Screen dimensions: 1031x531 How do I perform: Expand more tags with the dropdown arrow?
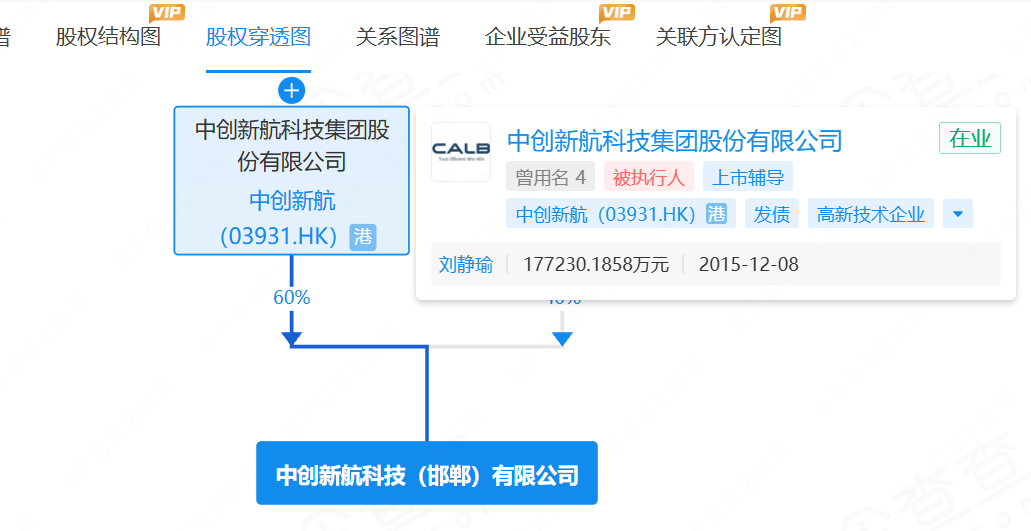click(957, 214)
